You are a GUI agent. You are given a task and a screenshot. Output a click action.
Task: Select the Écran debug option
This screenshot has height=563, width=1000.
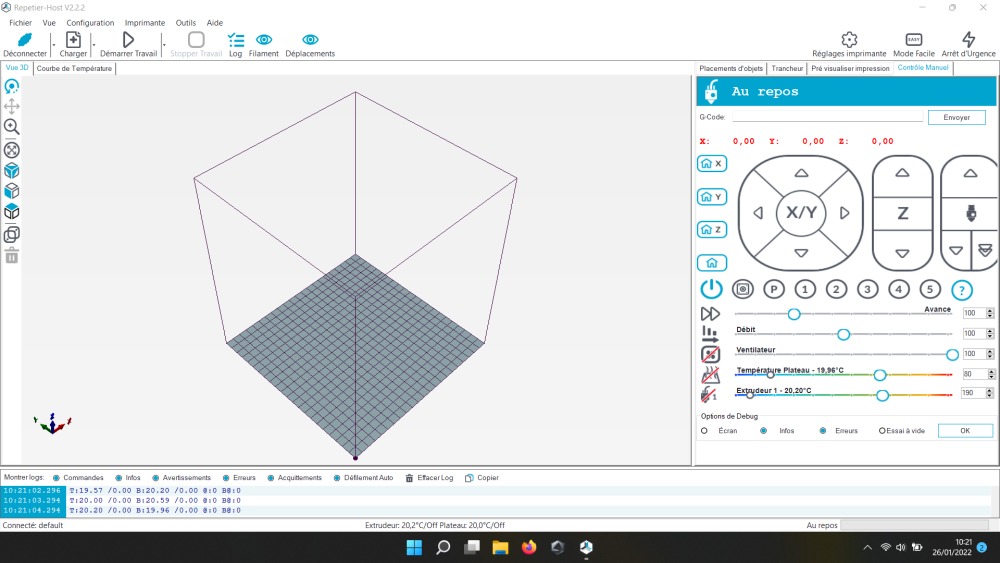coord(704,431)
